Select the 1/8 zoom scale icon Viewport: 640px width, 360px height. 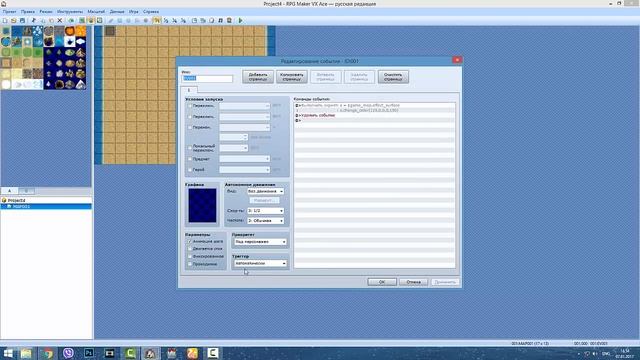[x=183, y=20]
